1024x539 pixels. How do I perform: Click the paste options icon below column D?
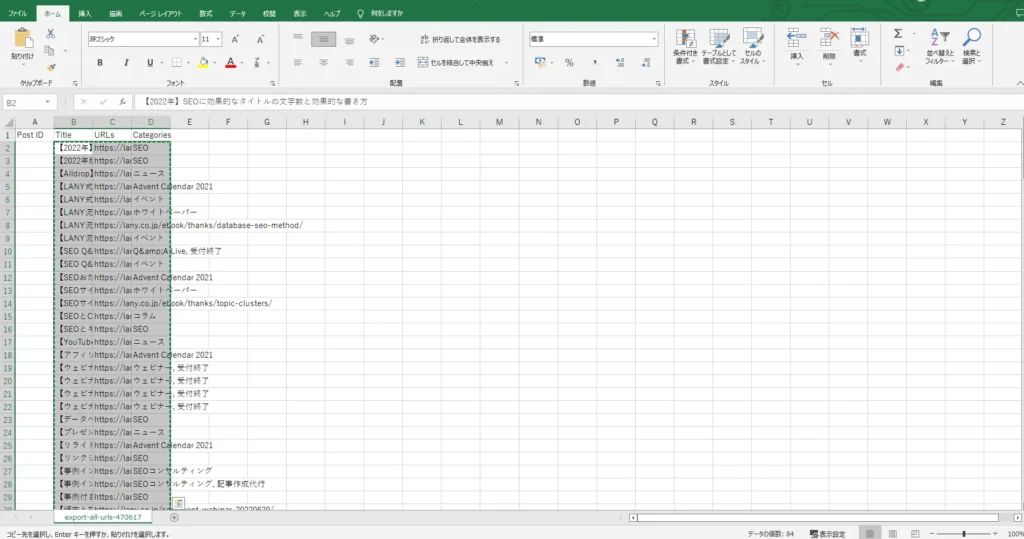(x=178, y=504)
